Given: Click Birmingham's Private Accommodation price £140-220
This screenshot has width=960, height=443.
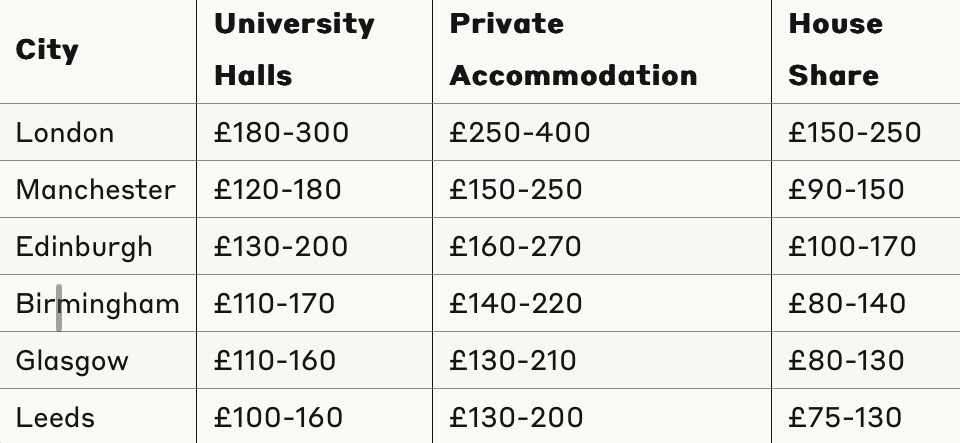Looking at the screenshot, I should point(515,304).
